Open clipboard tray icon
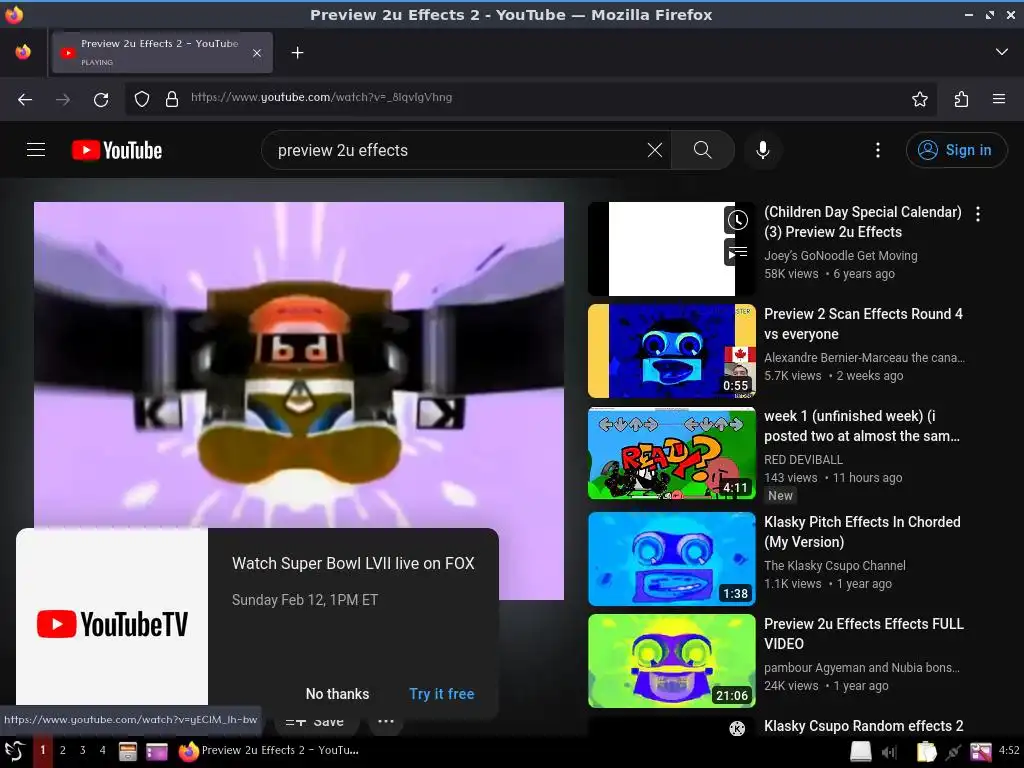 [x=925, y=752]
